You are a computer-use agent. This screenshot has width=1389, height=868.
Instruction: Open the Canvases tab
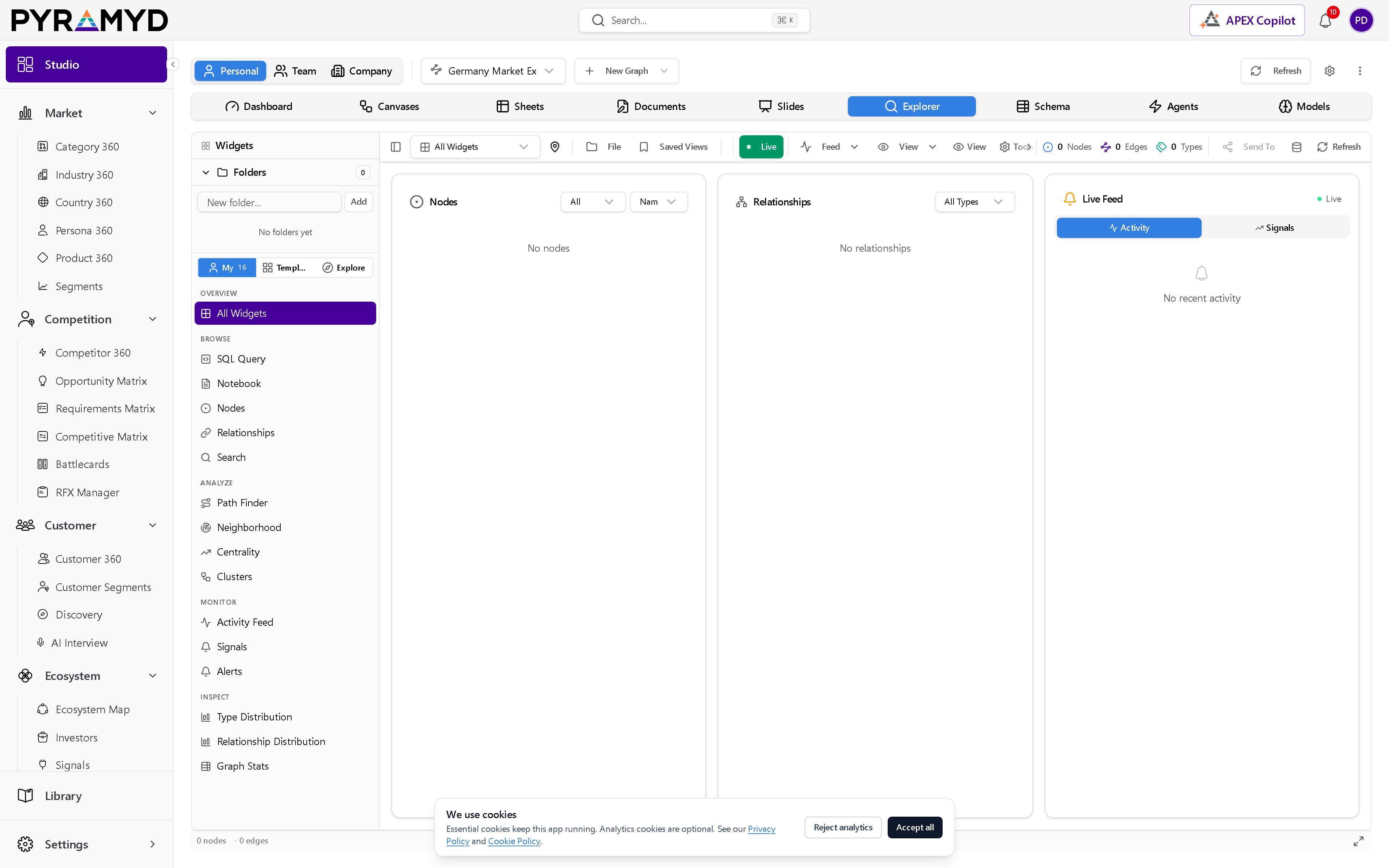(x=390, y=106)
